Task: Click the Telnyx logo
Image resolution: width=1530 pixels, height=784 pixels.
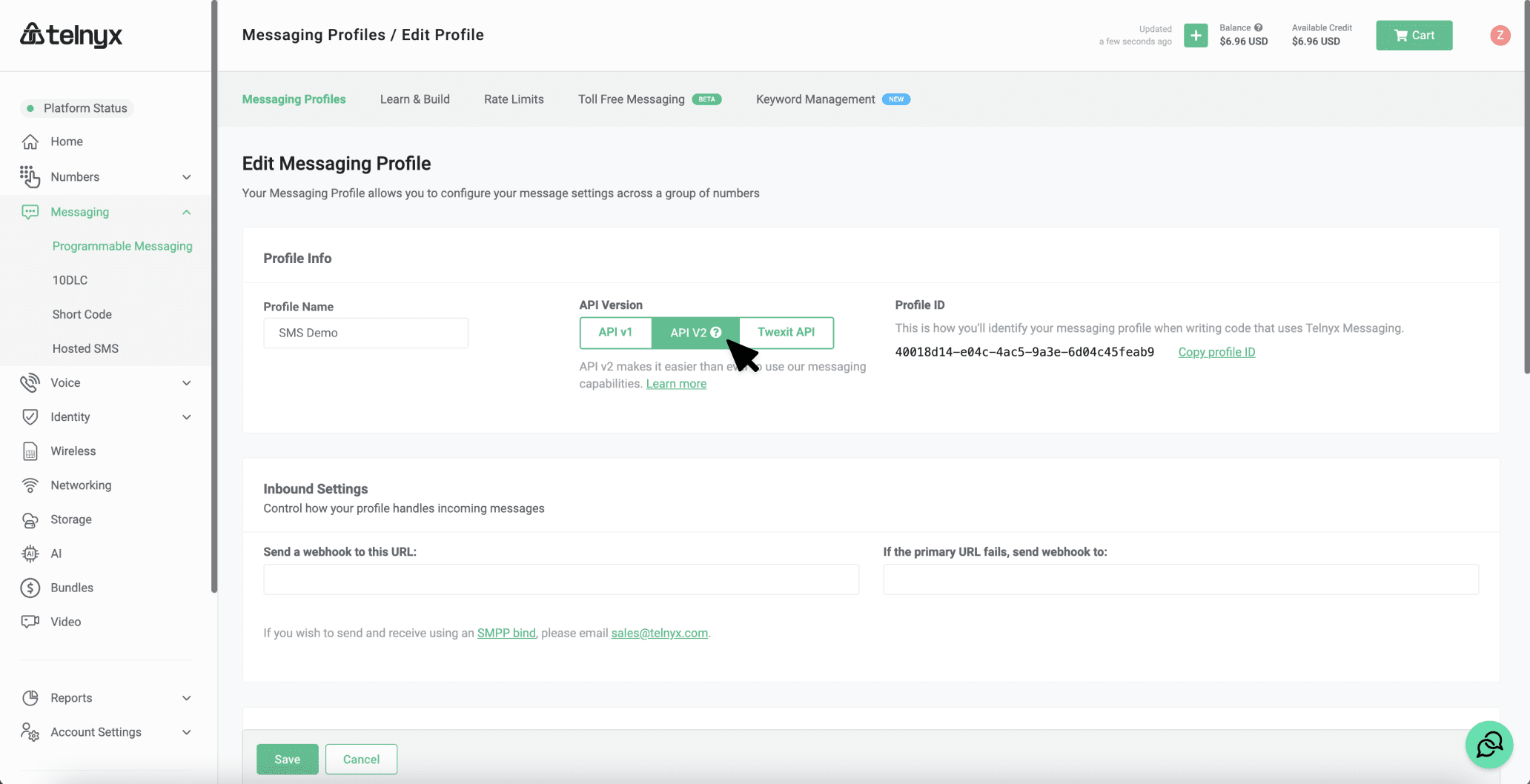Action: tap(71, 35)
